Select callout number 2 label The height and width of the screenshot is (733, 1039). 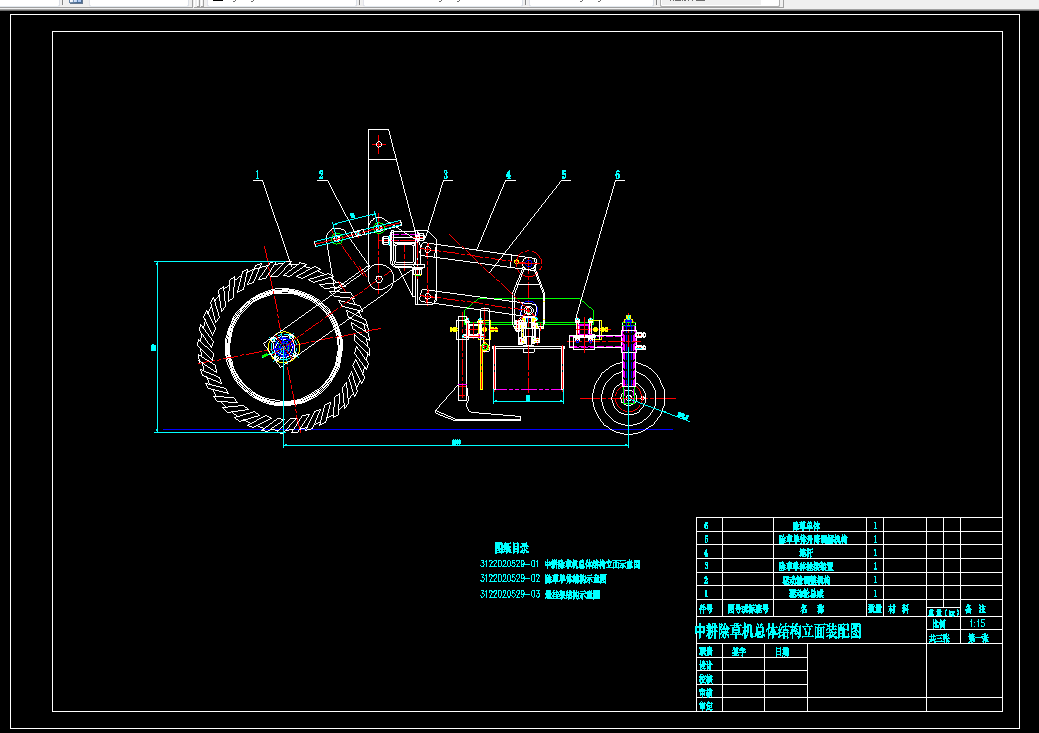(x=321, y=175)
